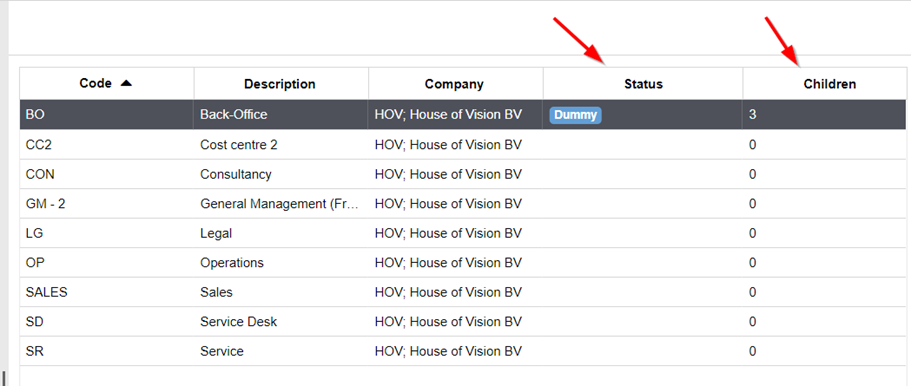
Task: Click the ascending sort arrow beside Code
Action: pos(126,84)
